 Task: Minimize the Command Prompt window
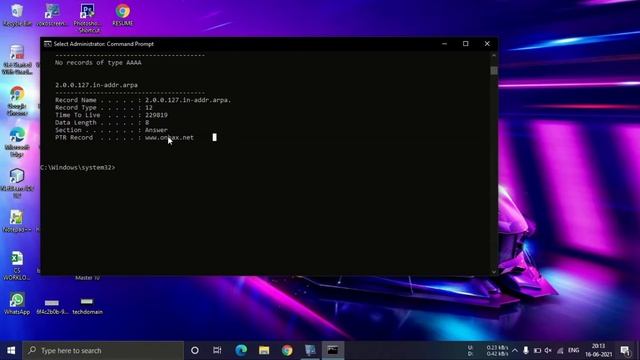[x=444, y=44]
